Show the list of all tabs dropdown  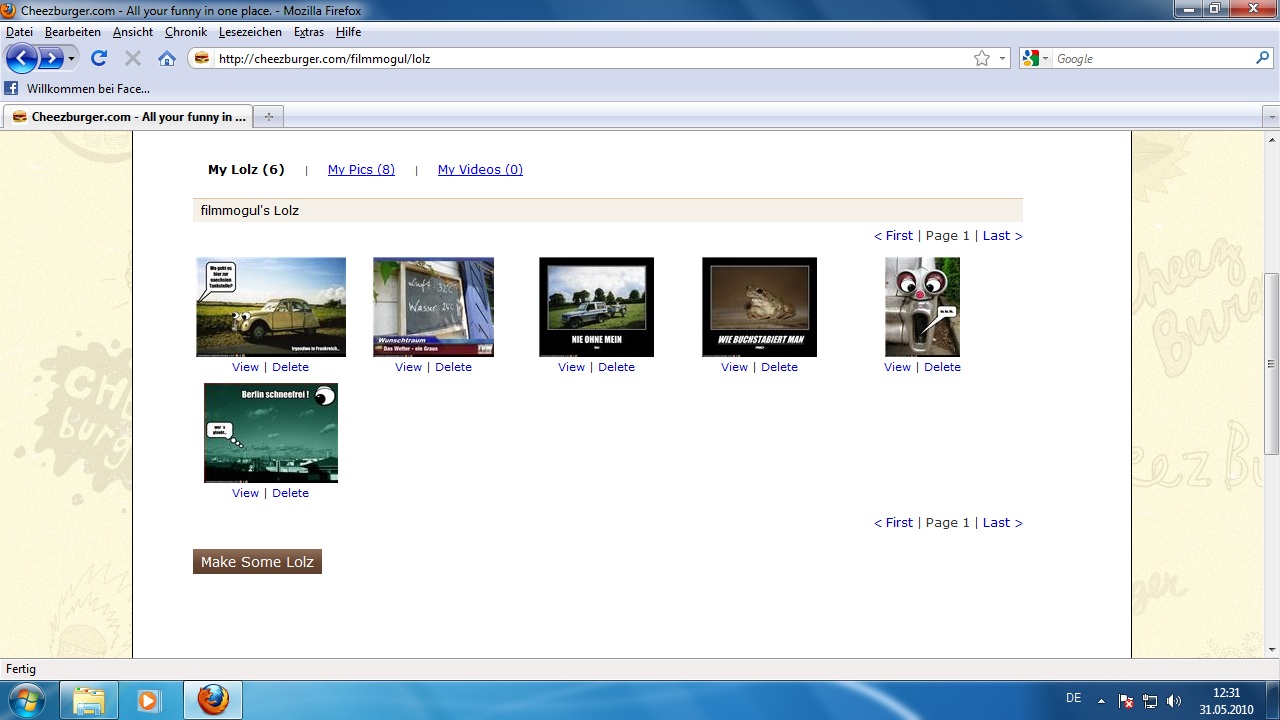point(1272,117)
